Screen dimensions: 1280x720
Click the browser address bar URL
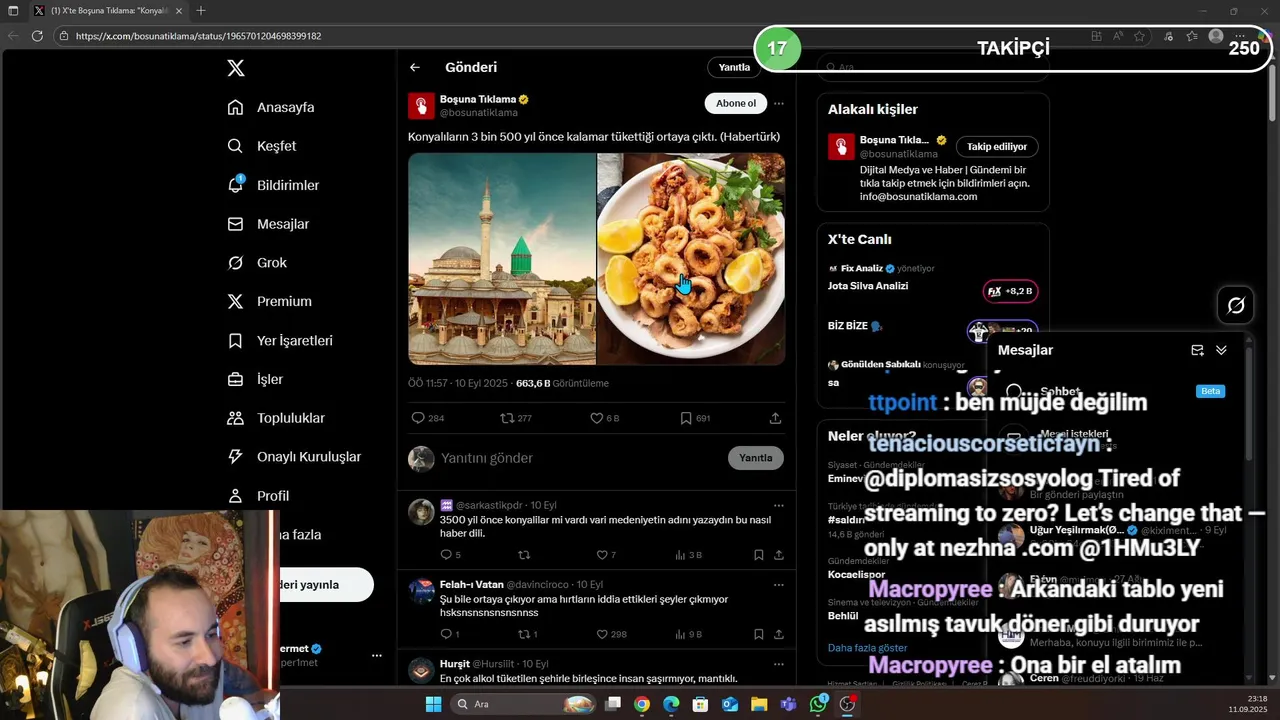pyautogui.click(x=198, y=36)
